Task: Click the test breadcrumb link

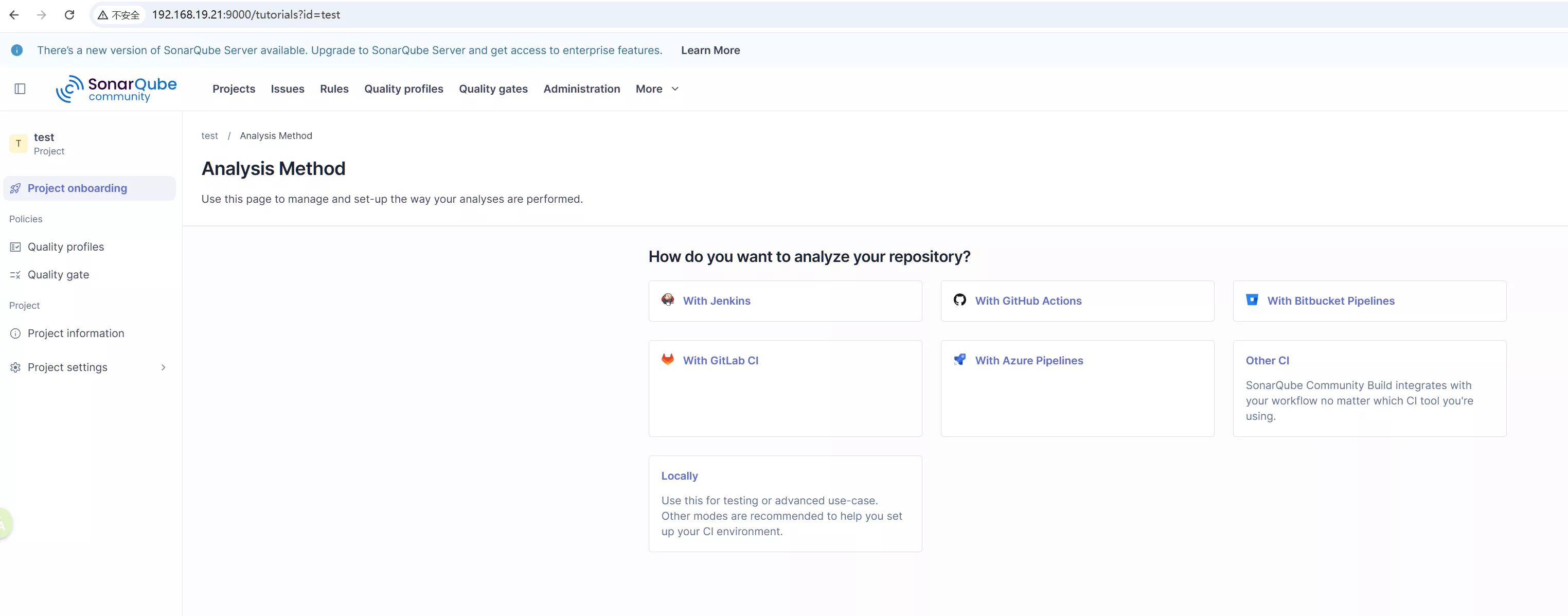Action: [x=209, y=136]
